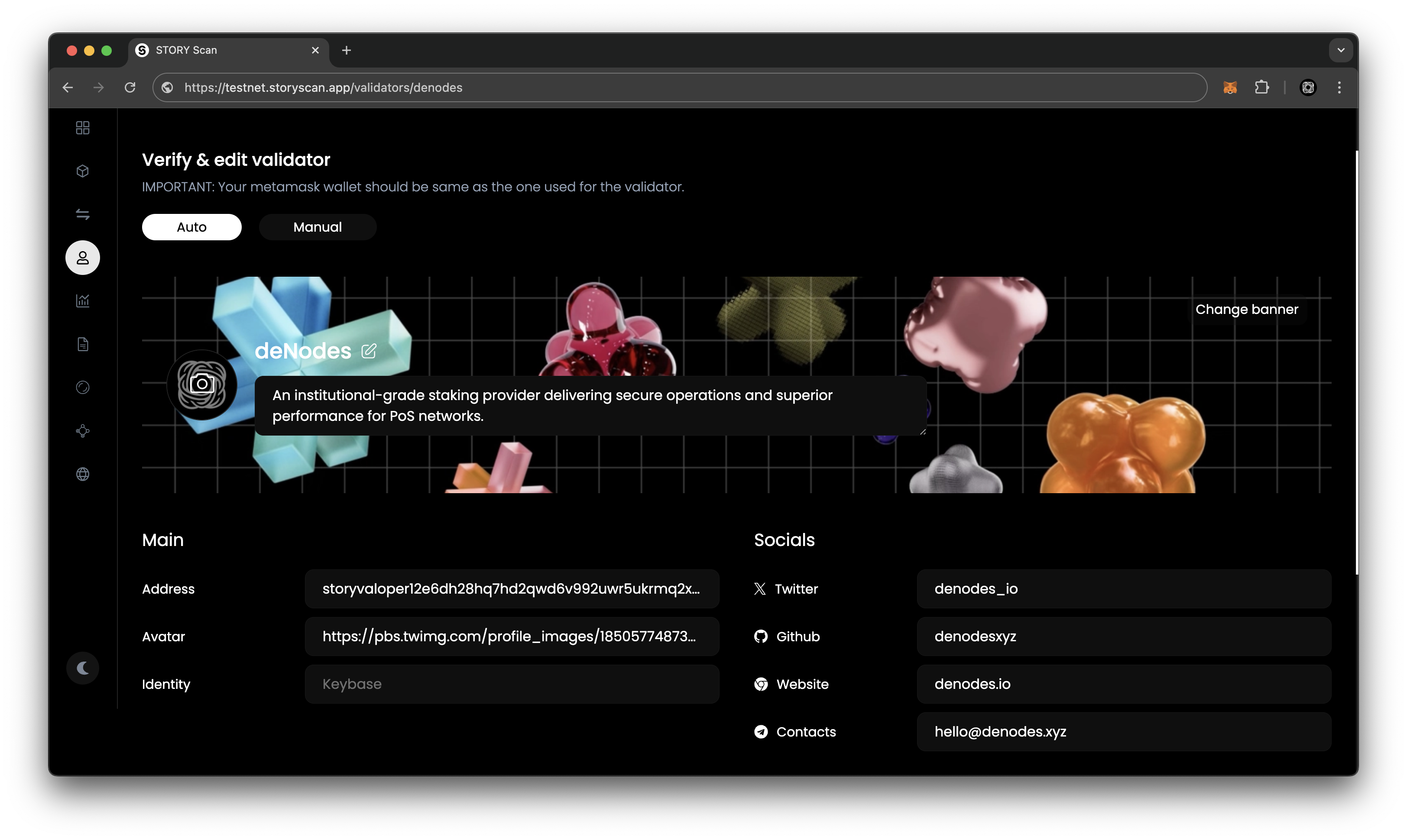Click the page vertical scrollbar
Viewport: 1407px width, 840px height.
pos(1357,362)
